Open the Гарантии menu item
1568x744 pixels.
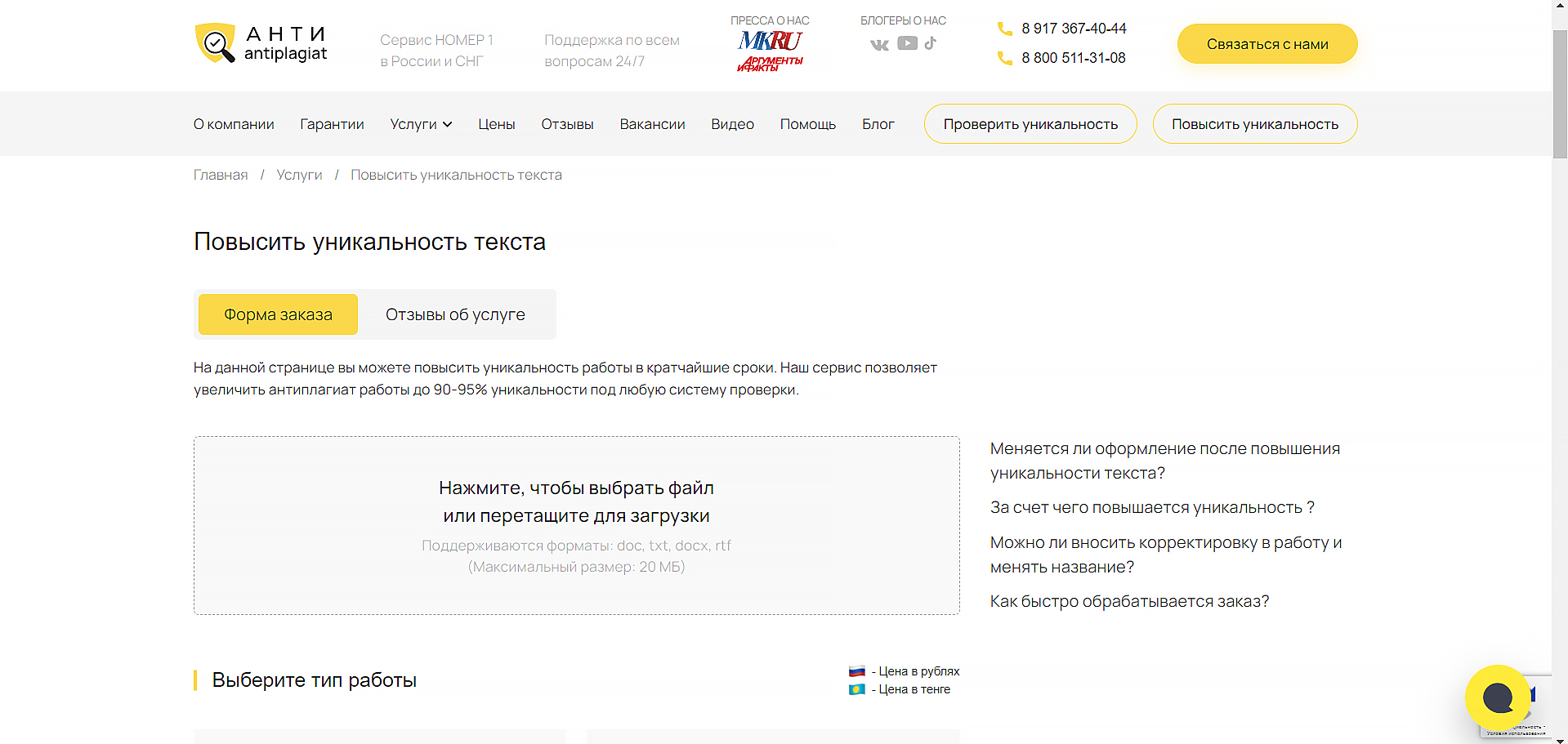coord(332,124)
